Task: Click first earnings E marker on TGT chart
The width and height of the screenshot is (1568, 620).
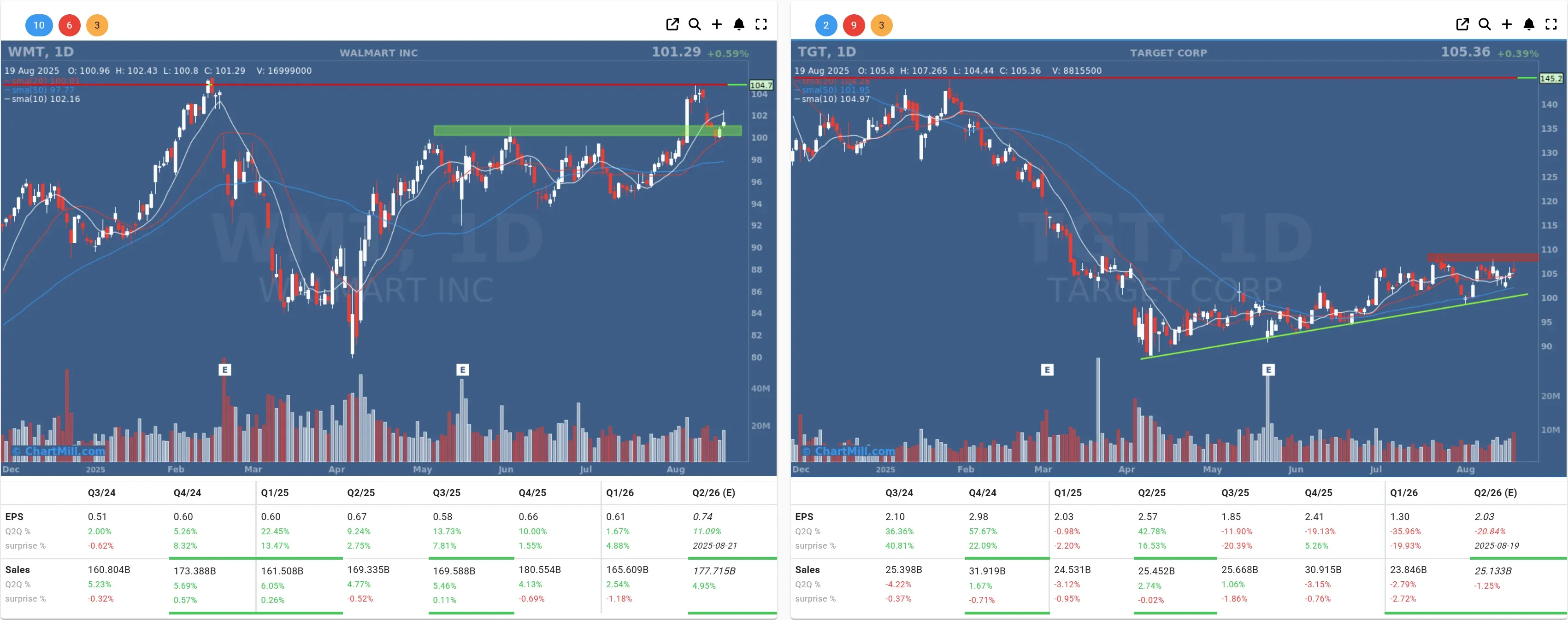Action: pyautogui.click(x=1047, y=369)
